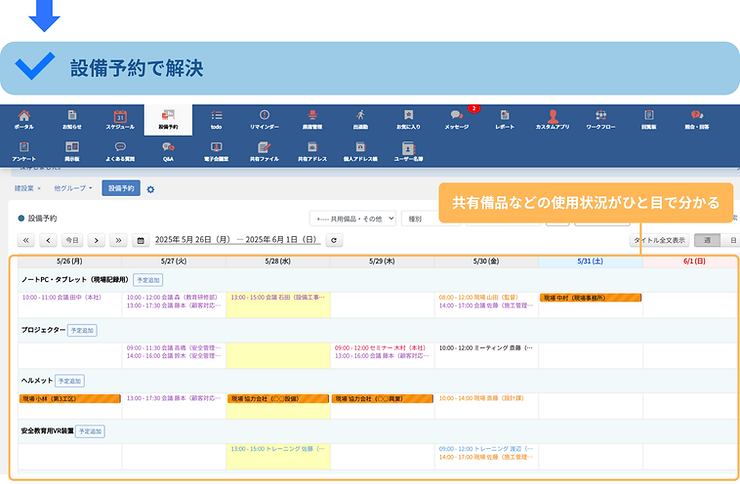Screen dimensions: 740x484
Task: Click the orange 現場 中村 booking bar
Action: pyautogui.click(x=590, y=297)
